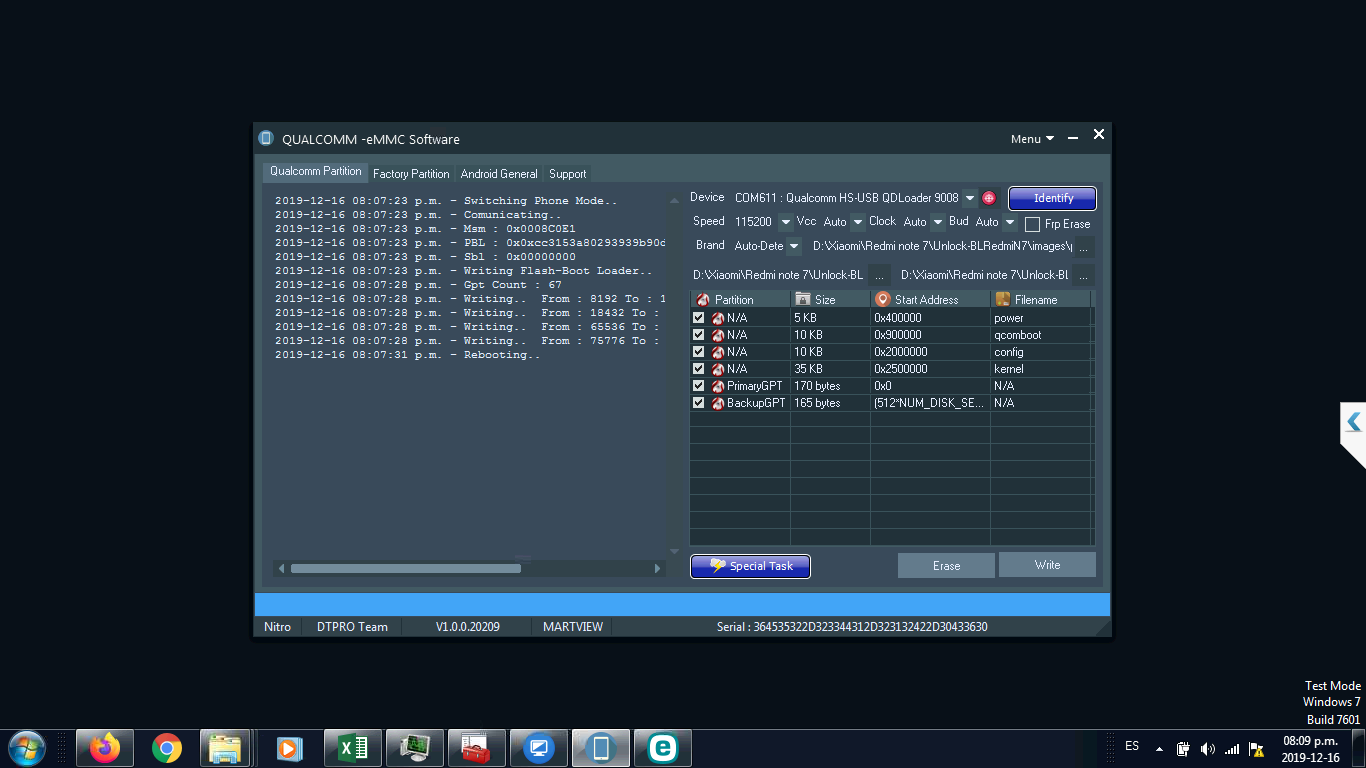The image size is (1366, 768).
Task: Click the PrimaryGPT row partition icon
Action: point(718,386)
